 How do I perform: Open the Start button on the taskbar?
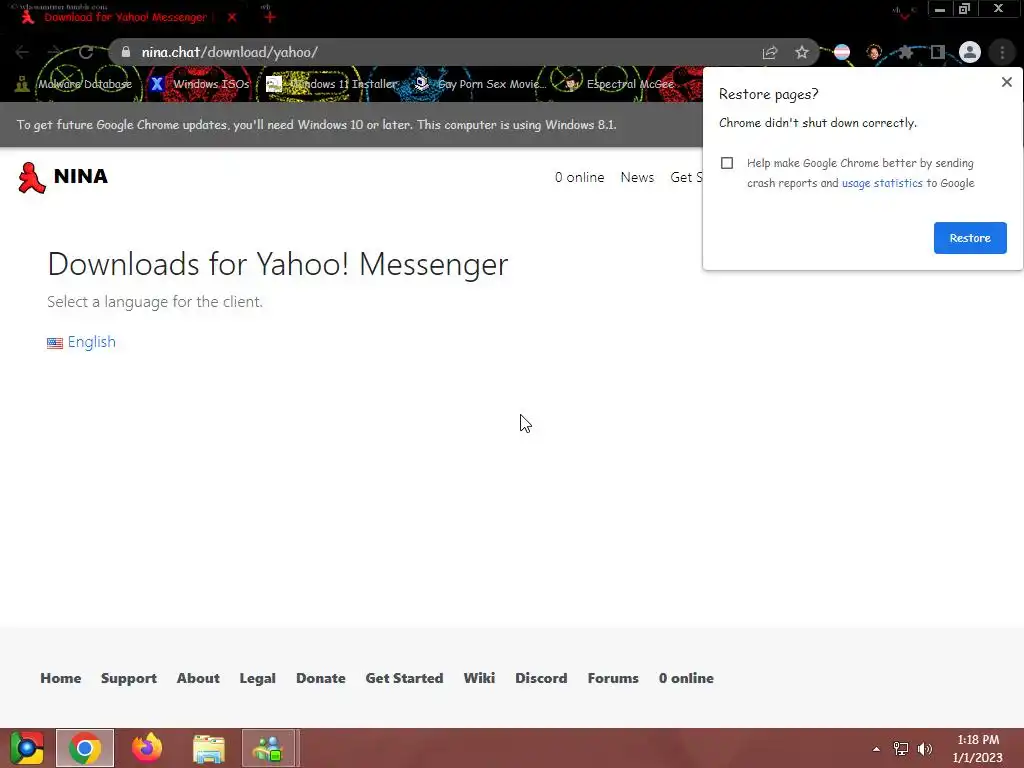26,748
